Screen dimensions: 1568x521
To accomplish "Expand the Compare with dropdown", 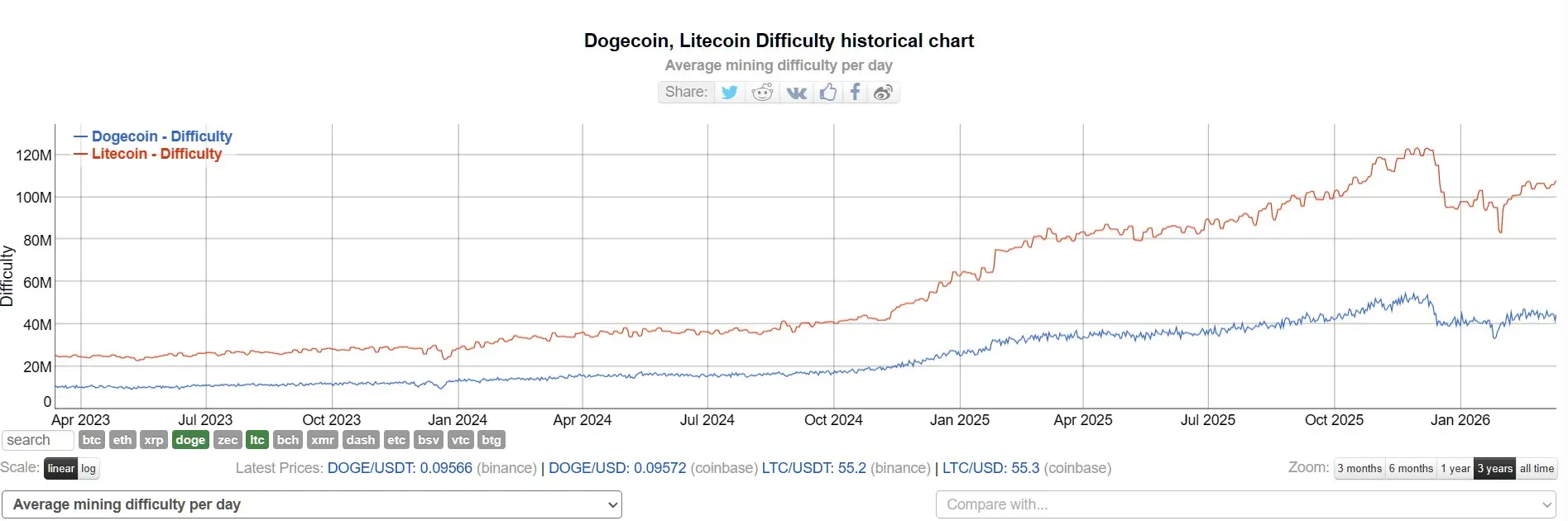I will [x=1245, y=504].
